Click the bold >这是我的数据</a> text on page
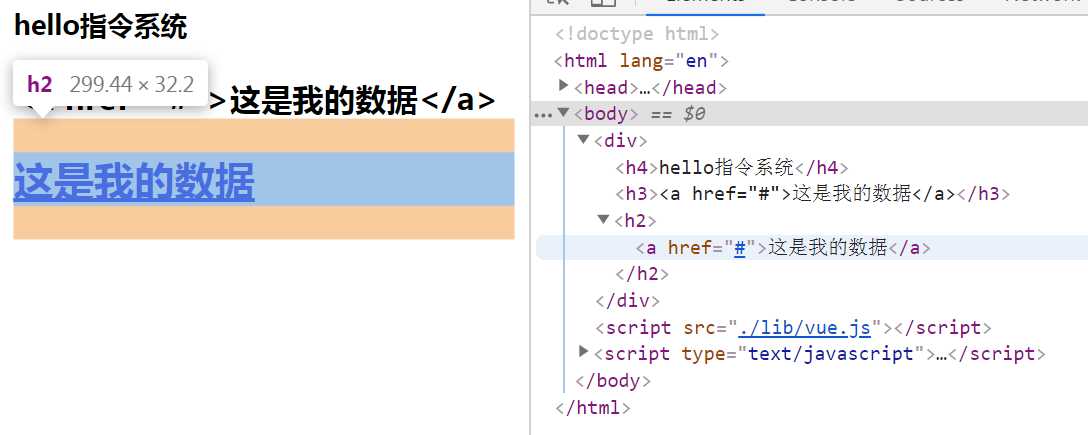Viewport: 1088px width, 435px height. click(353, 101)
